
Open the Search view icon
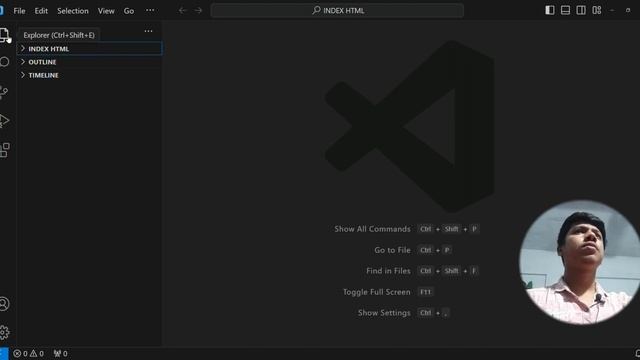pyautogui.click(x=4, y=62)
